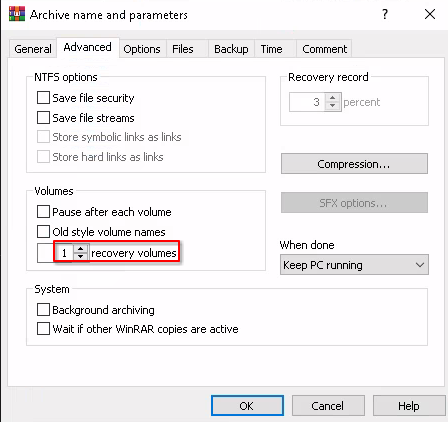Switch to the General tab
Viewport: 448px width, 422px height.
(x=33, y=49)
